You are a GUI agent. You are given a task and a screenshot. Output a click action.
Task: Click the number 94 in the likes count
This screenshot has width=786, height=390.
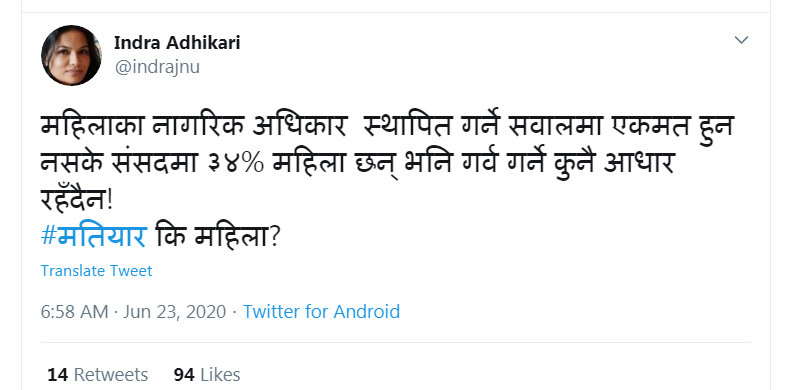coord(184,374)
